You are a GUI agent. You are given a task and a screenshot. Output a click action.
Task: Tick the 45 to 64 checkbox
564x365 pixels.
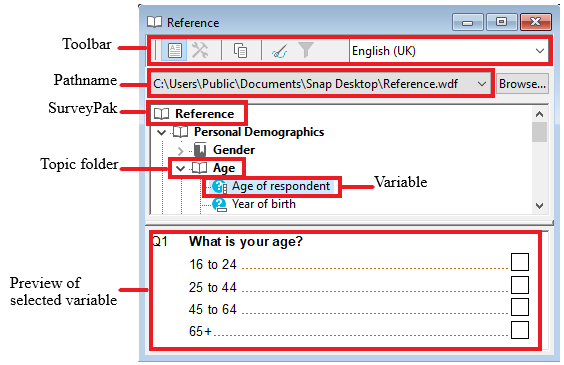[520, 307]
